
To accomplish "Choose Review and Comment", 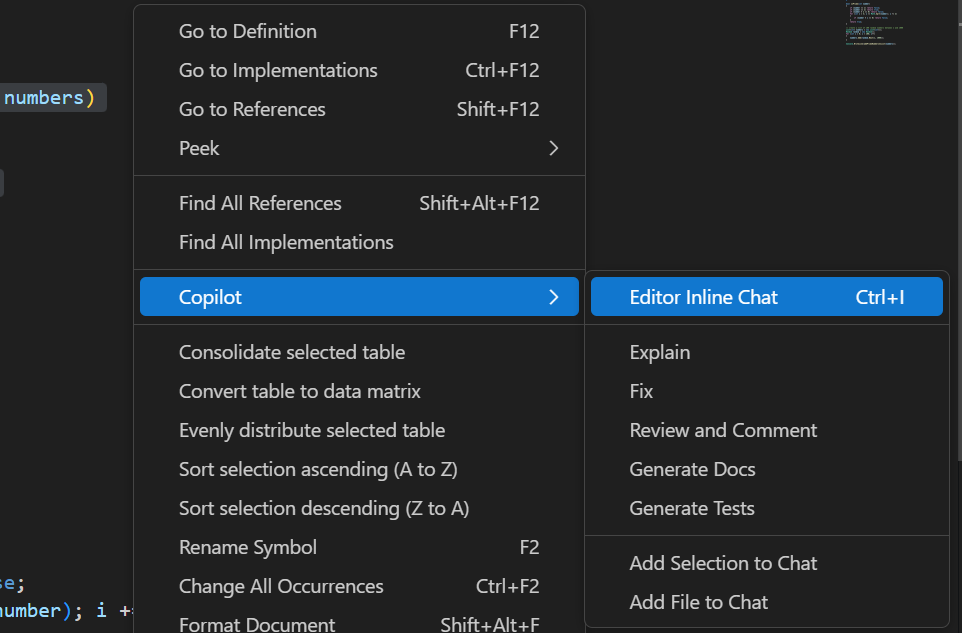I will coord(723,430).
